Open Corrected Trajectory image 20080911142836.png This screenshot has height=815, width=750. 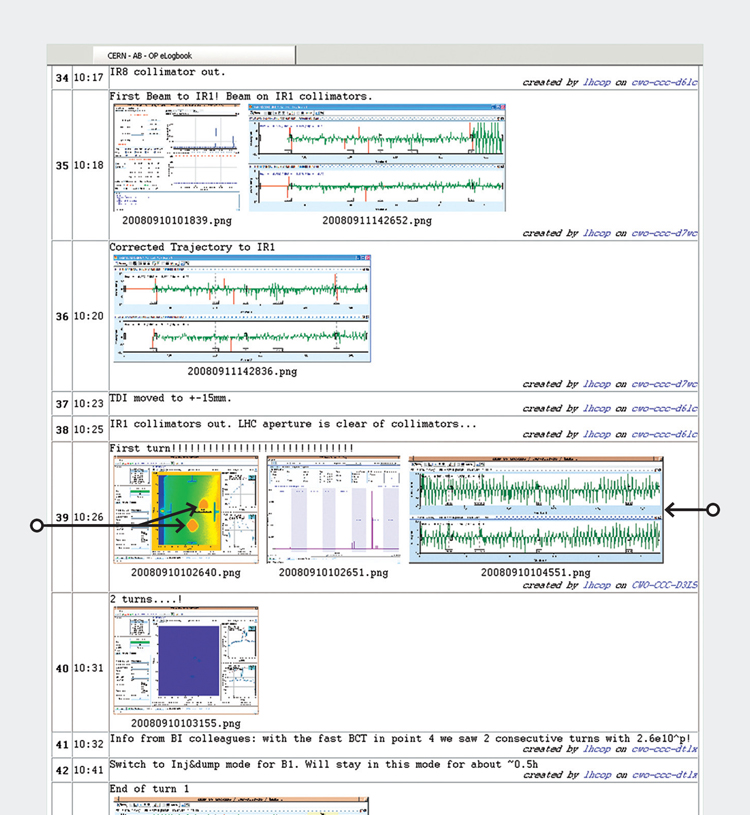pos(241,308)
